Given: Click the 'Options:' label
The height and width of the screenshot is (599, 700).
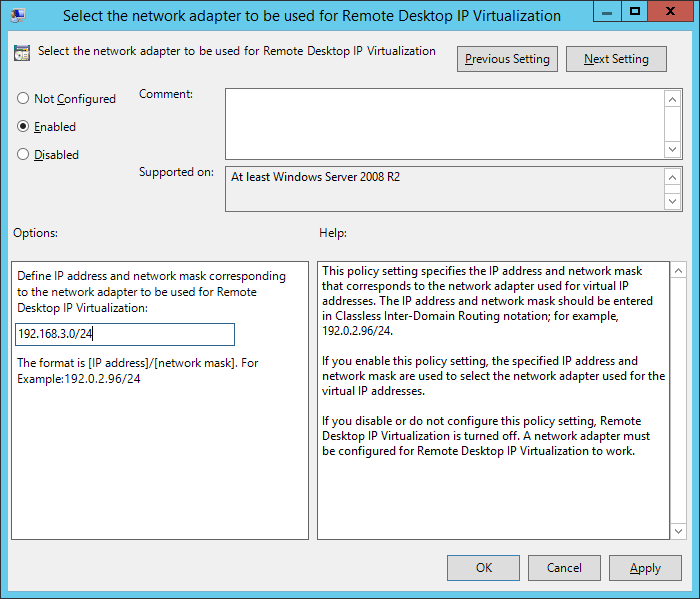Looking at the screenshot, I should coord(35,233).
